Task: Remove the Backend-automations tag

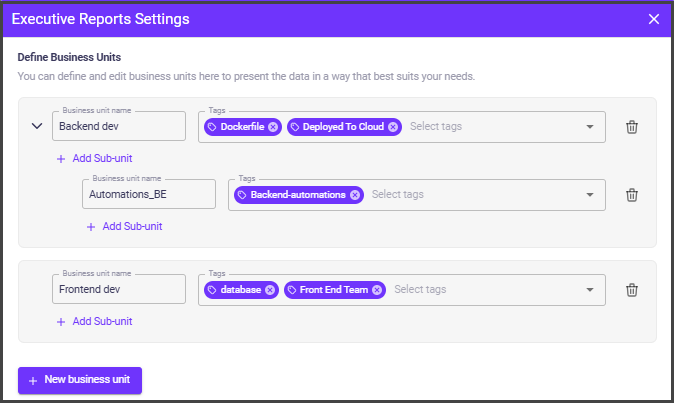Action: coord(355,195)
